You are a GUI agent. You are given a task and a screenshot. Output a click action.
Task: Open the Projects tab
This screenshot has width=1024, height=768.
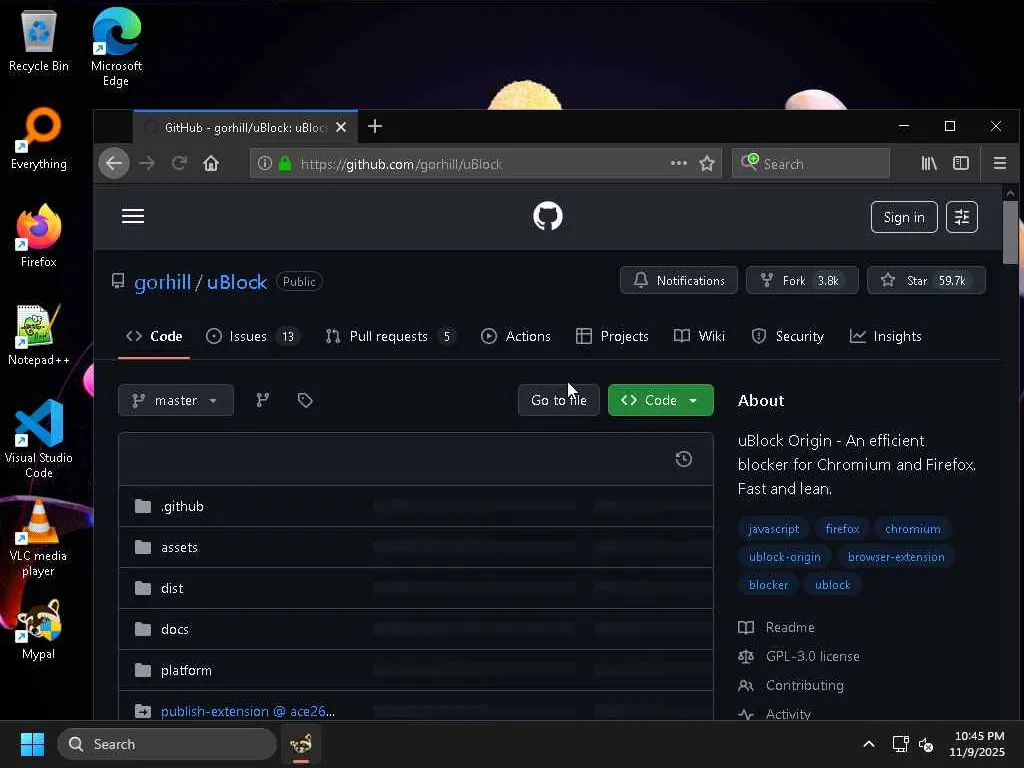[x=612, y=336]
